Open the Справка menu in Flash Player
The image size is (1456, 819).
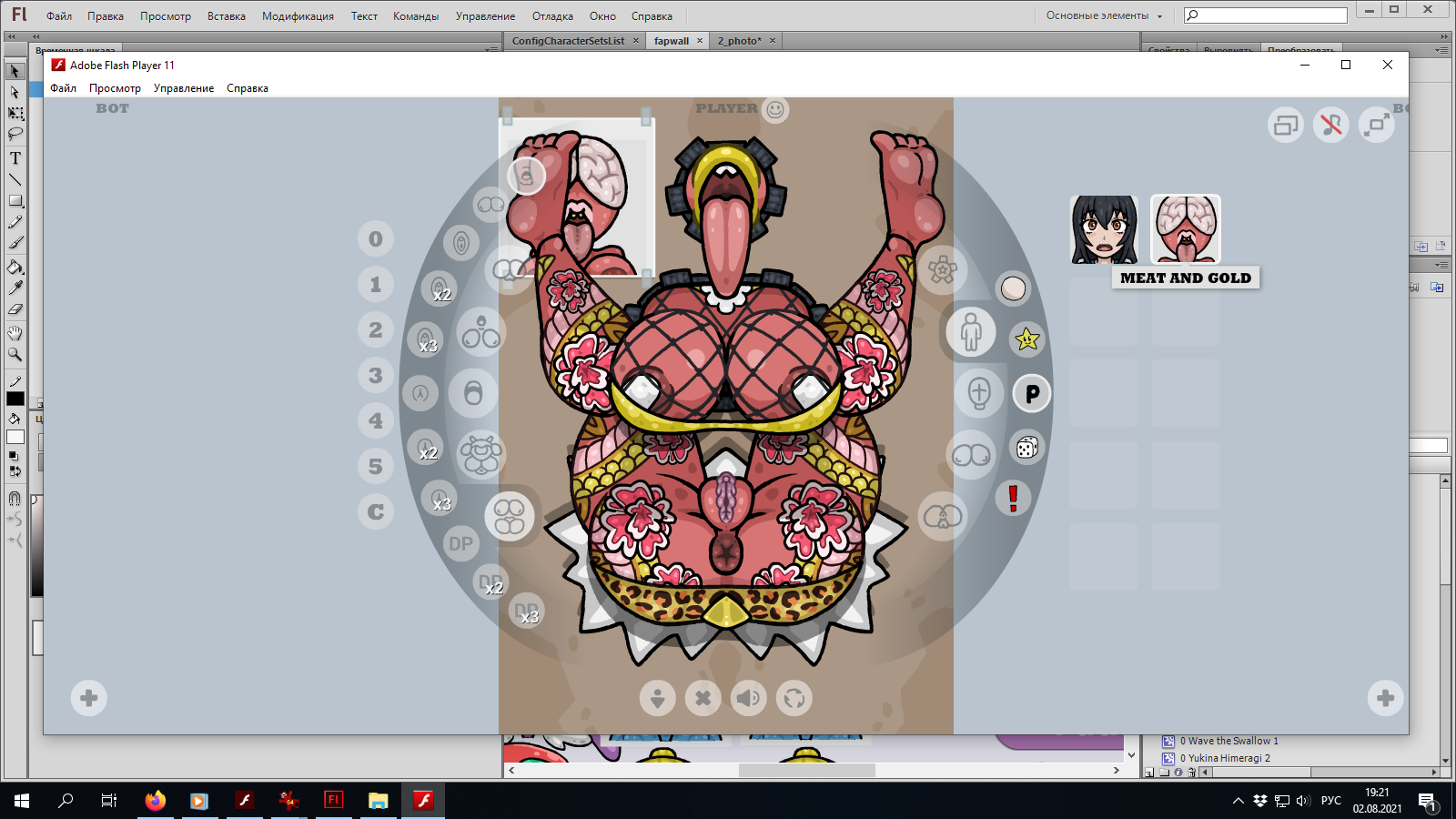248,88
